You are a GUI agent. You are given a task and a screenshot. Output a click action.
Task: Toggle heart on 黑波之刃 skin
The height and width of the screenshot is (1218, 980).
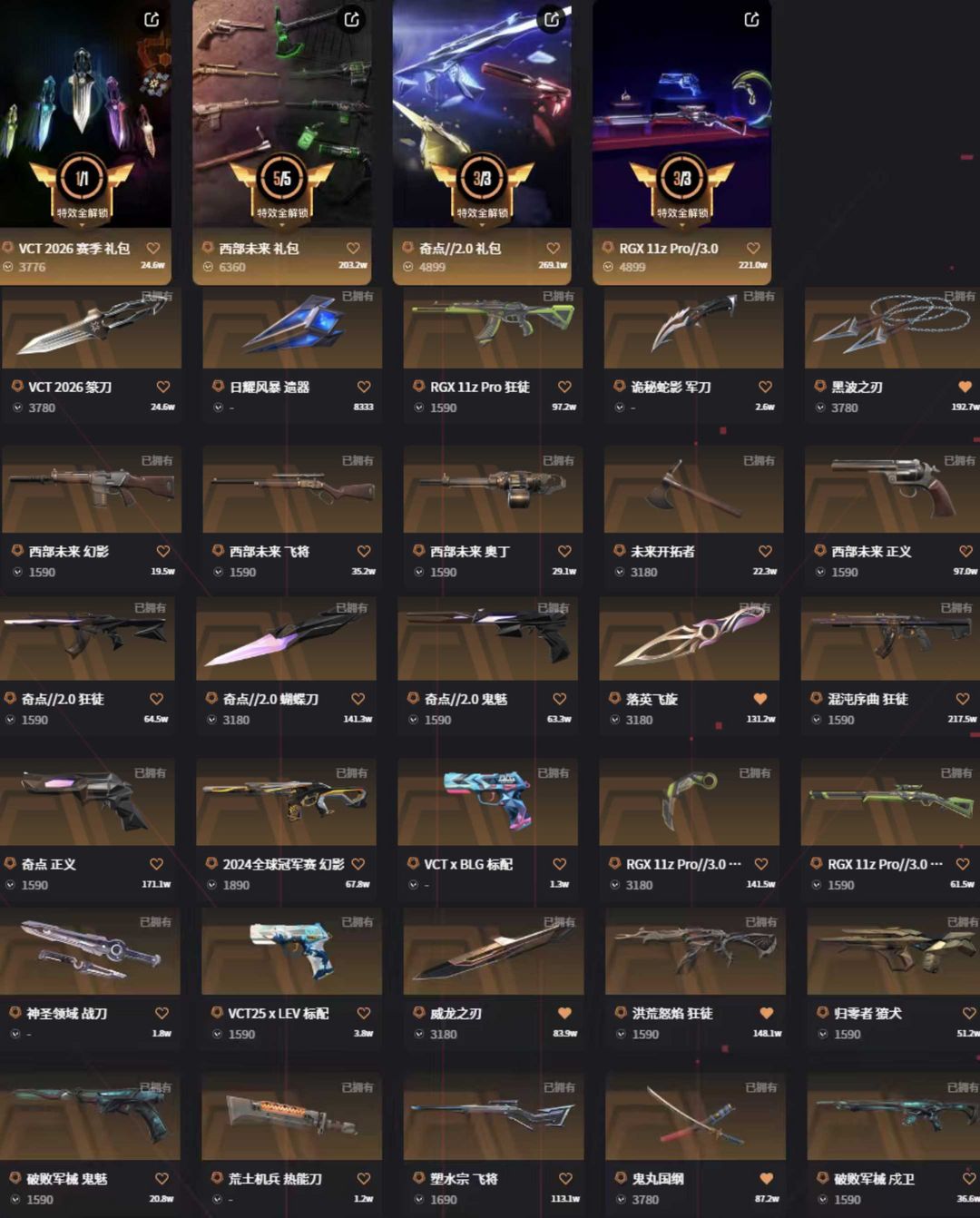pyautogui.click(x=965, y=387)
